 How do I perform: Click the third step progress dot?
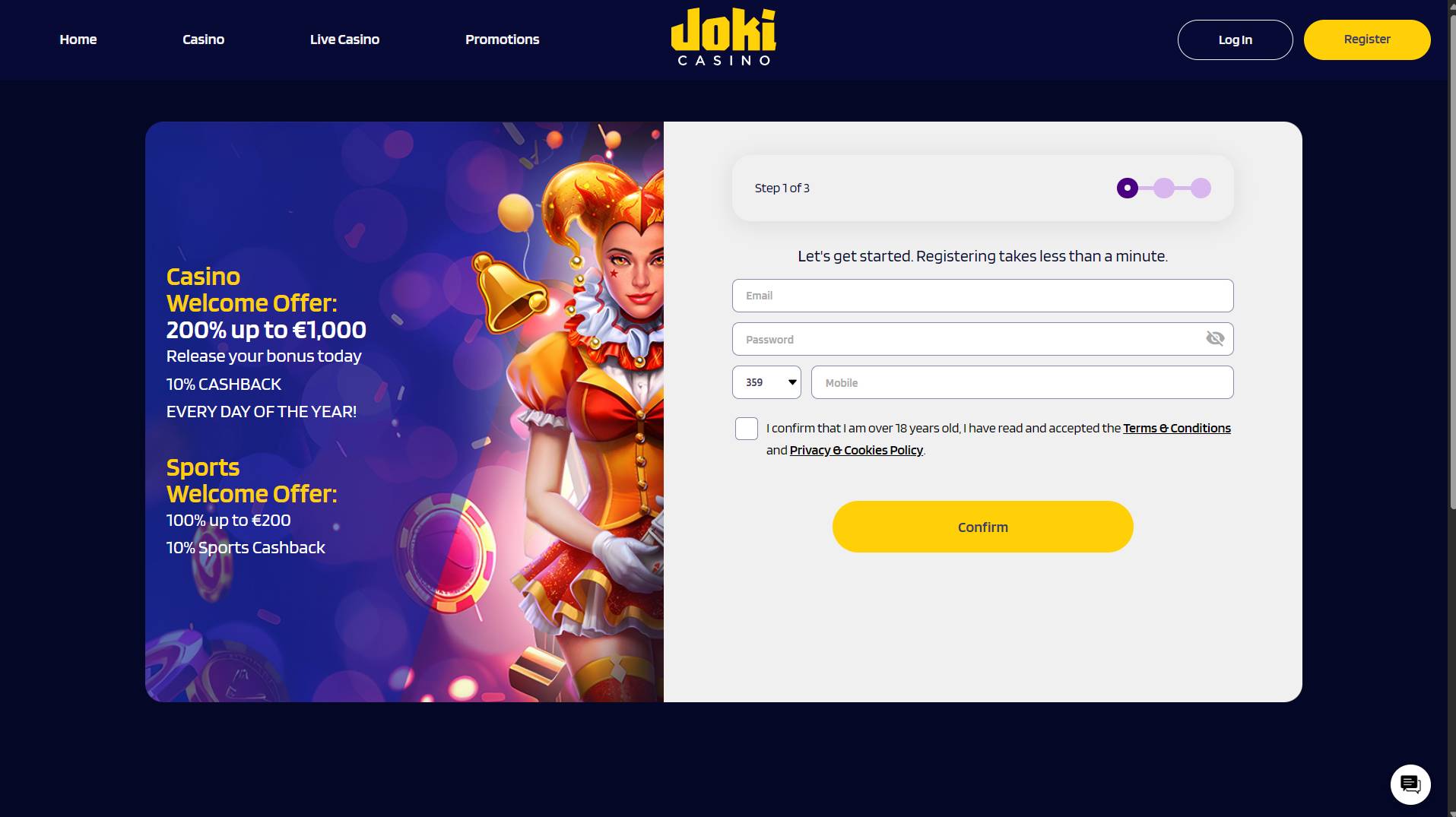click(x=1201, y=188)
